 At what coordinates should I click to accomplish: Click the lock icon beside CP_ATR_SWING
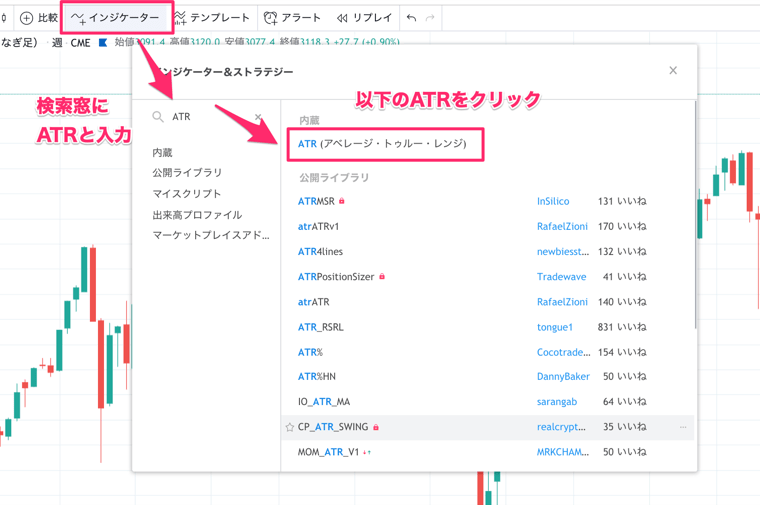376,427
